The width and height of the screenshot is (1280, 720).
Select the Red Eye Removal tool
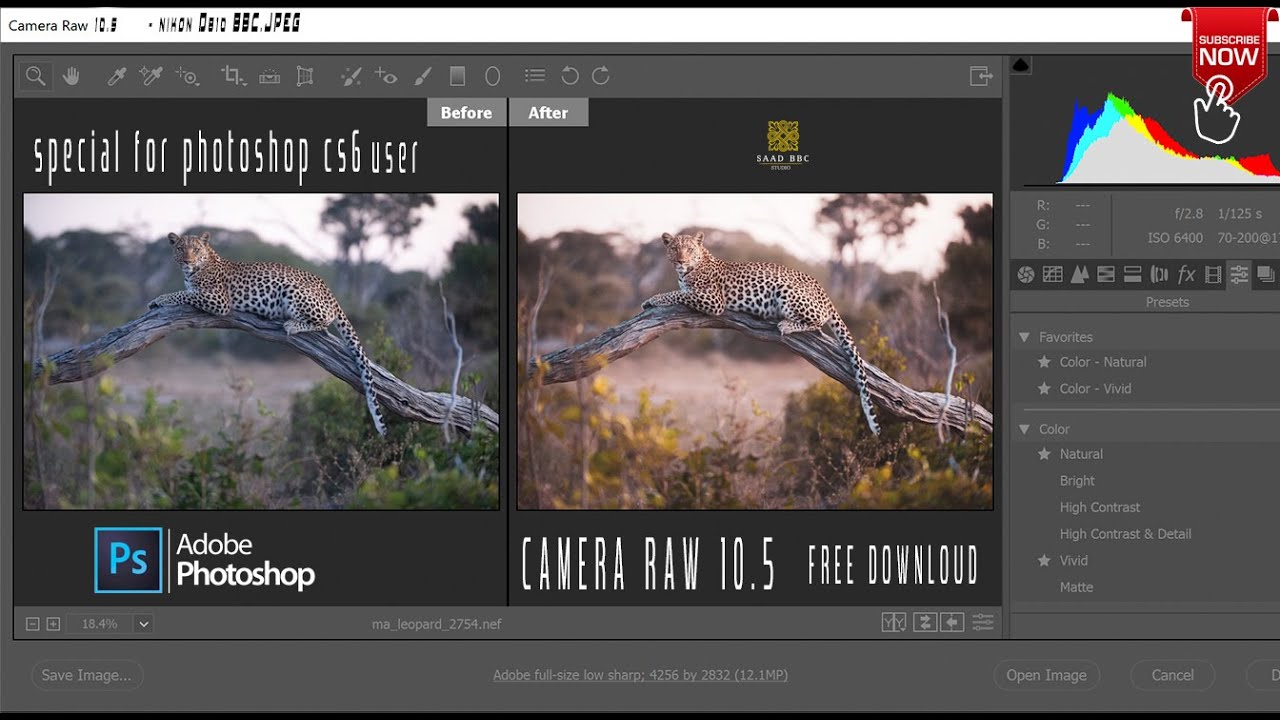pos(386,76)
